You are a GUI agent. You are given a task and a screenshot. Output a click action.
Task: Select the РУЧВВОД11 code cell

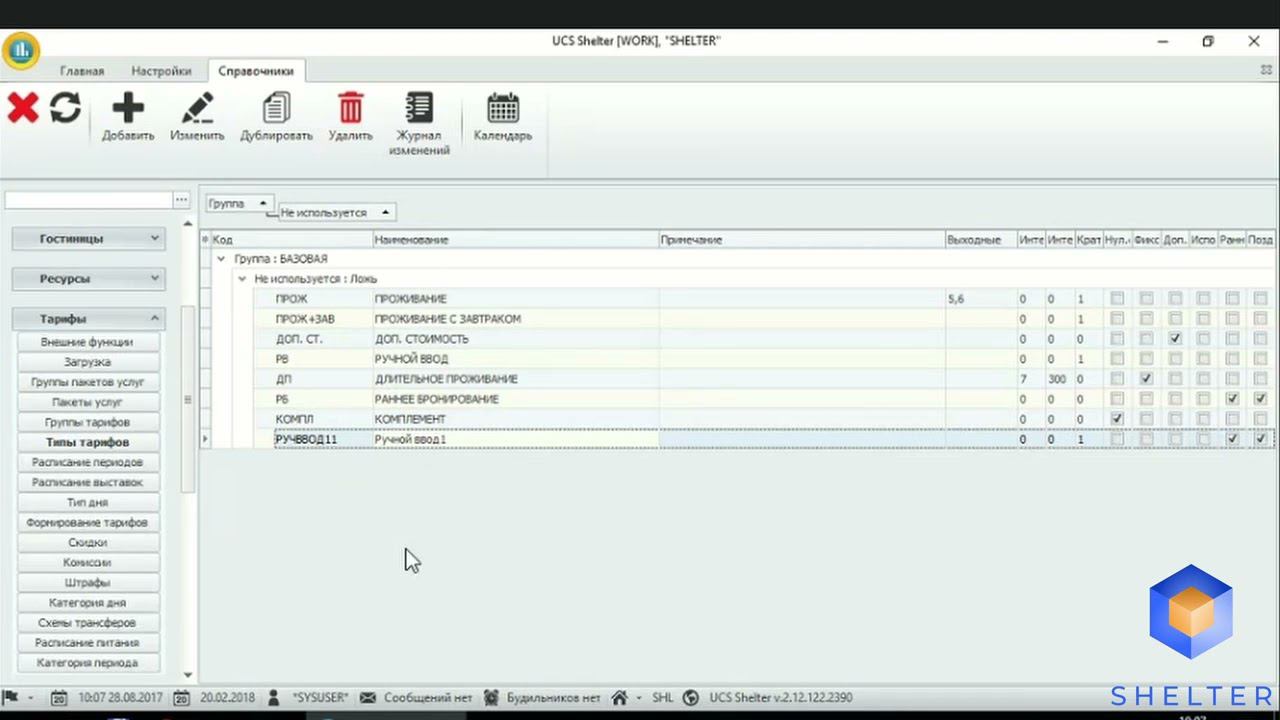click(323, 439)
